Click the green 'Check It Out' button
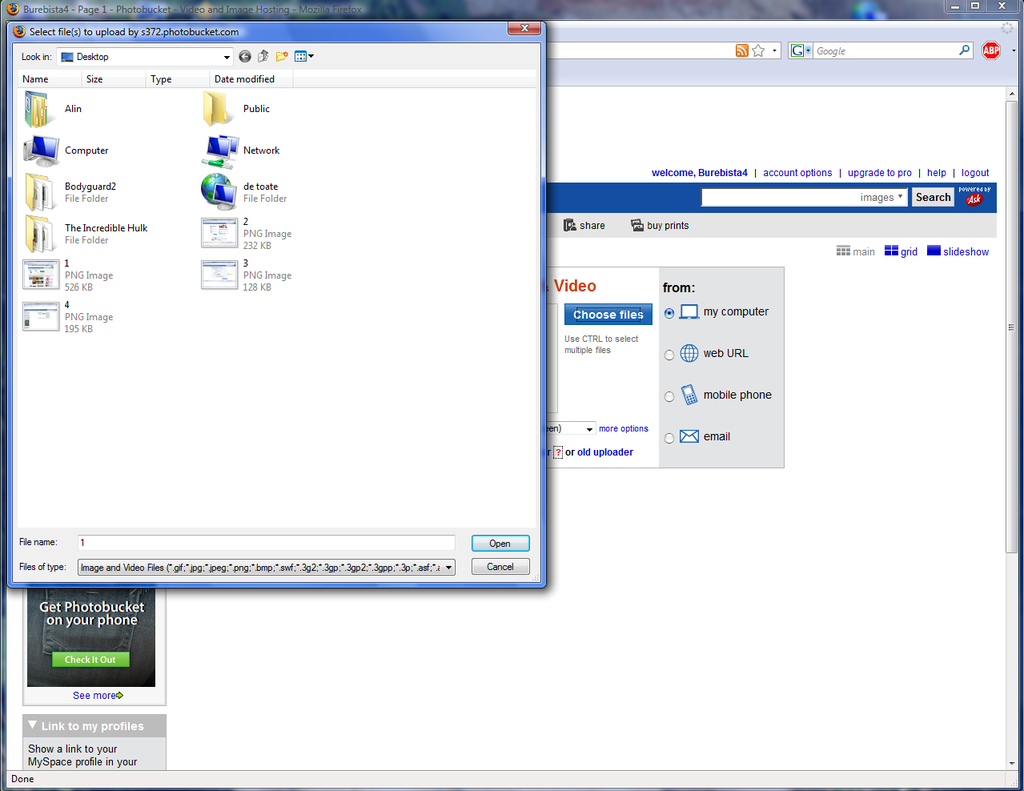Image resolution: width=1024 pixels, height=791 pixels. [90, 660]
